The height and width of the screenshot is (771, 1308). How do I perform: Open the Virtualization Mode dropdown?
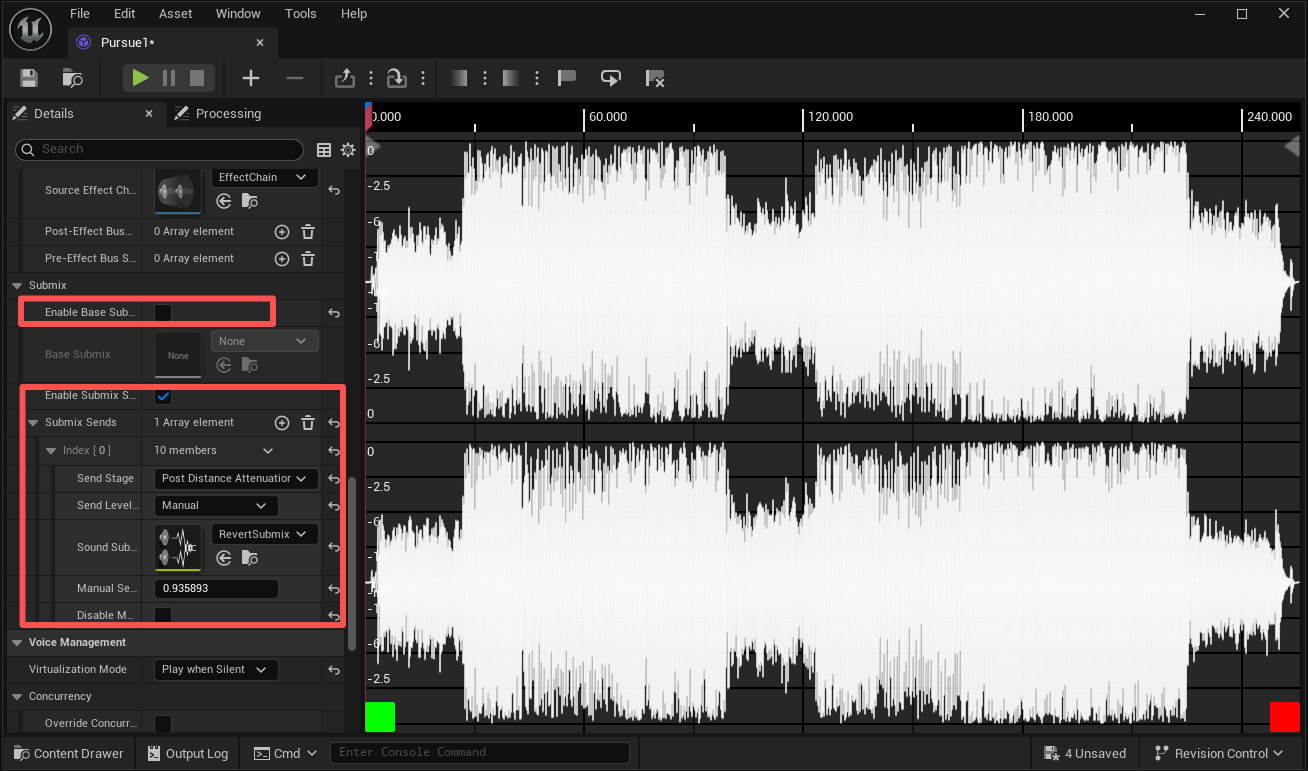point(214,669)
